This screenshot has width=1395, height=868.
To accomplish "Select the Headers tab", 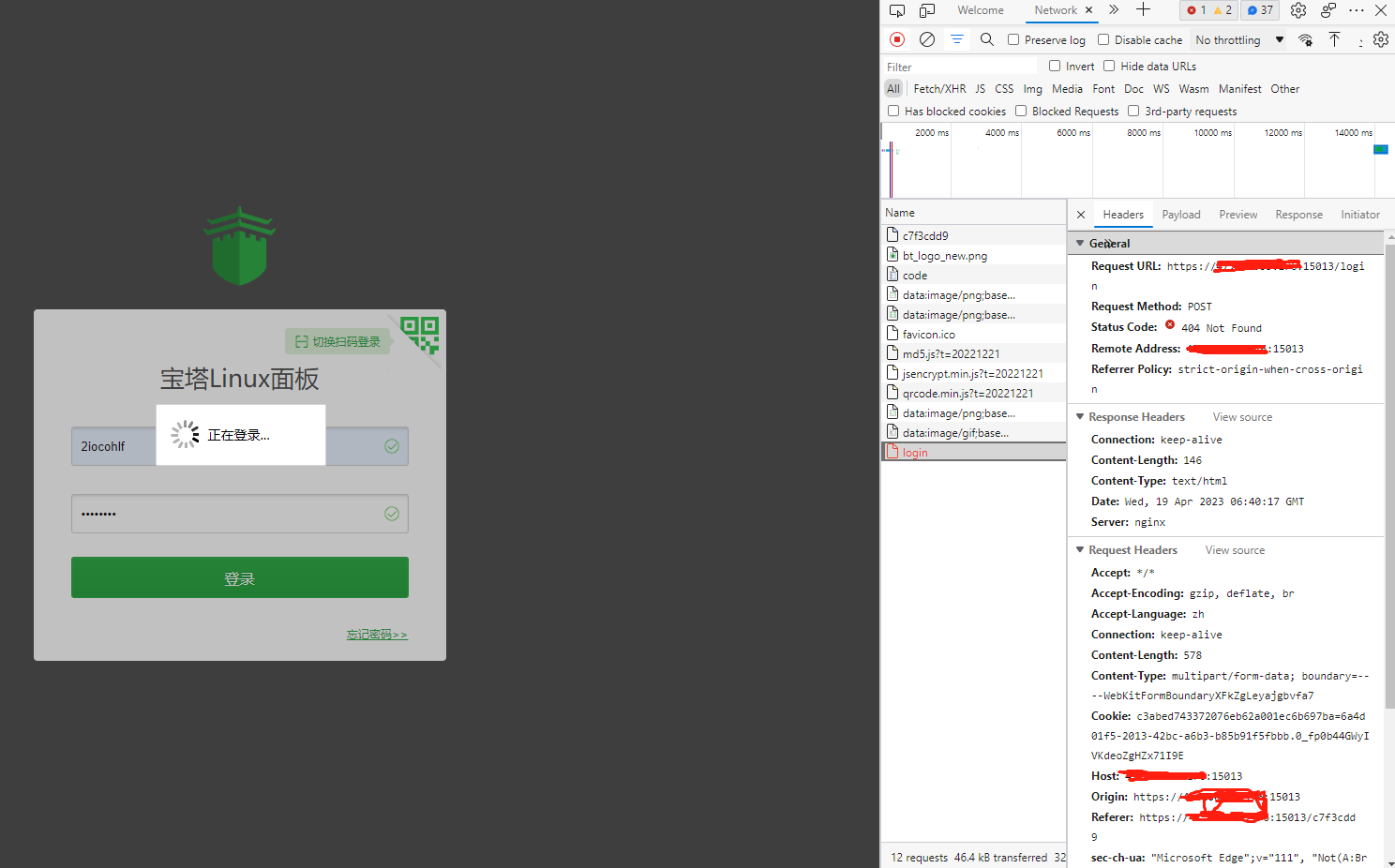I will [x=1123, y=215].
